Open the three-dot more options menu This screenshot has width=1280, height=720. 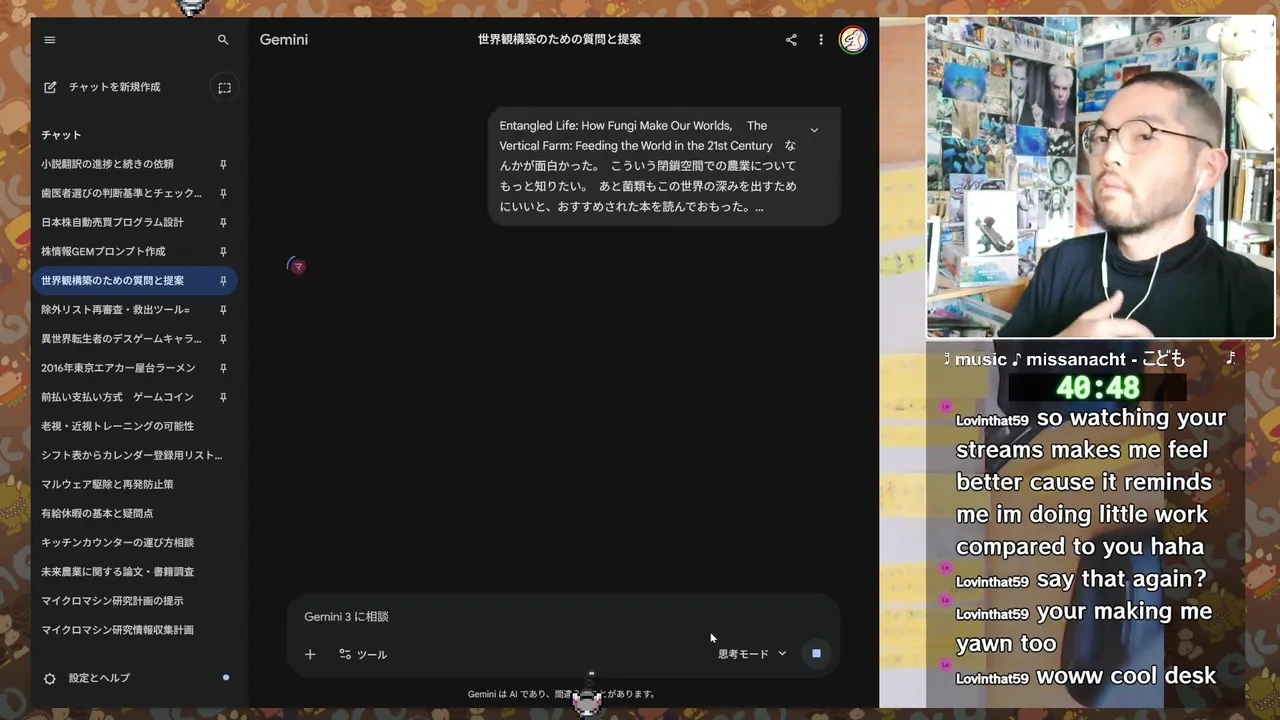[x=821, y=40]
